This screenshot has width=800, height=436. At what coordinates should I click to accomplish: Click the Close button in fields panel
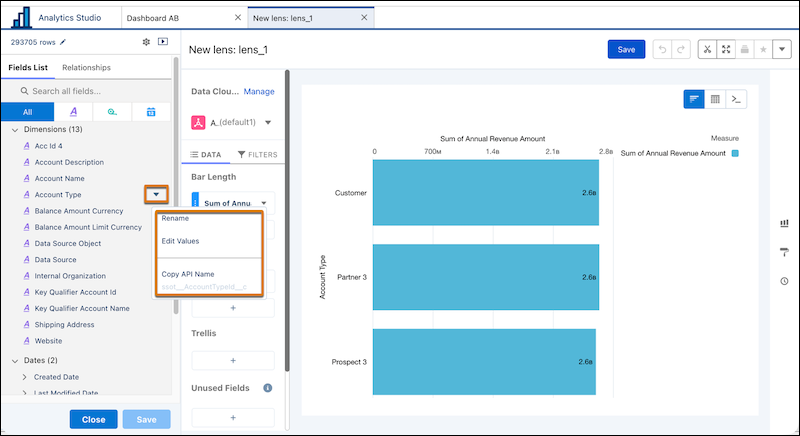tap(93, 419)
